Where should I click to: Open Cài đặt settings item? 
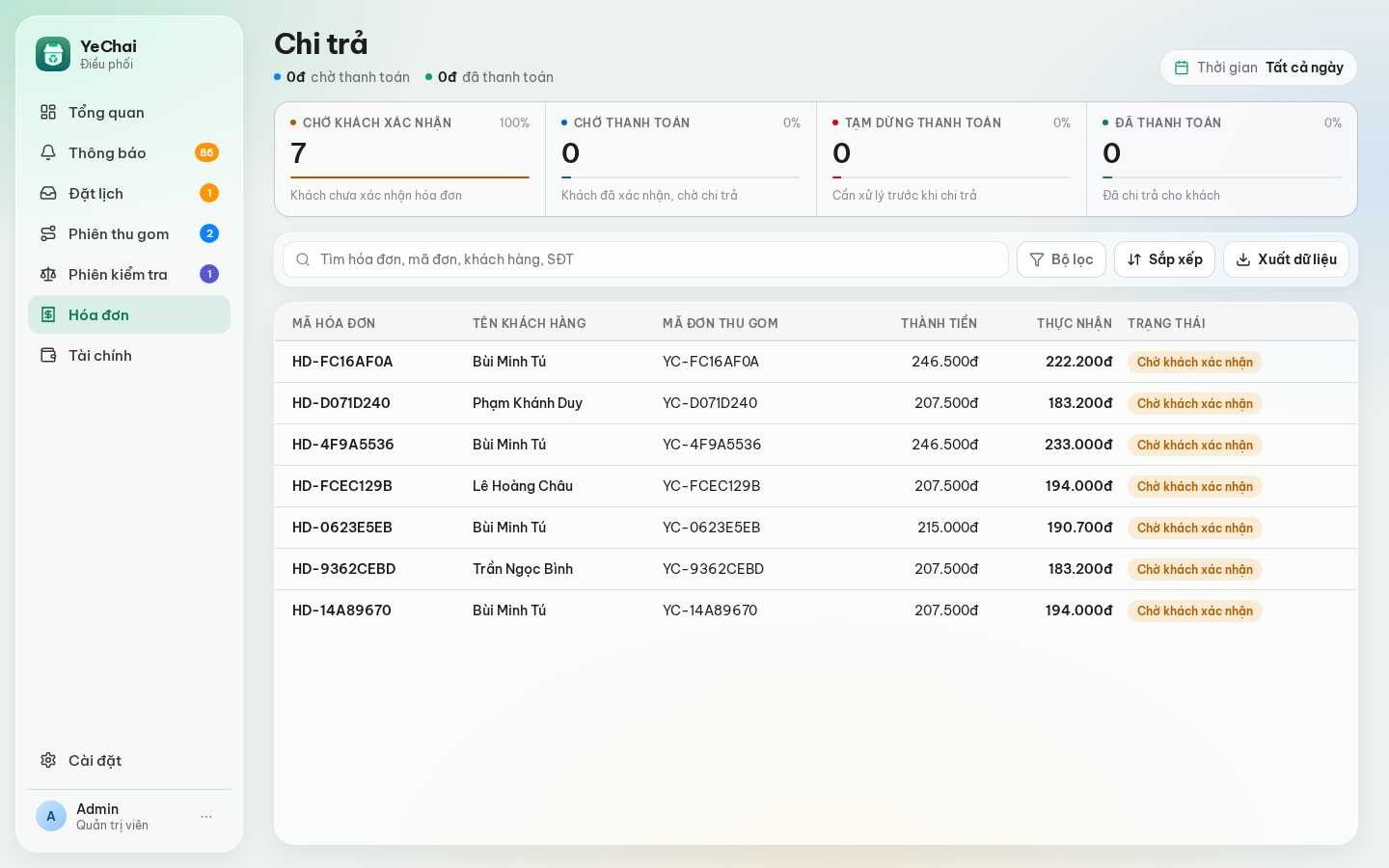coord(129,760)
